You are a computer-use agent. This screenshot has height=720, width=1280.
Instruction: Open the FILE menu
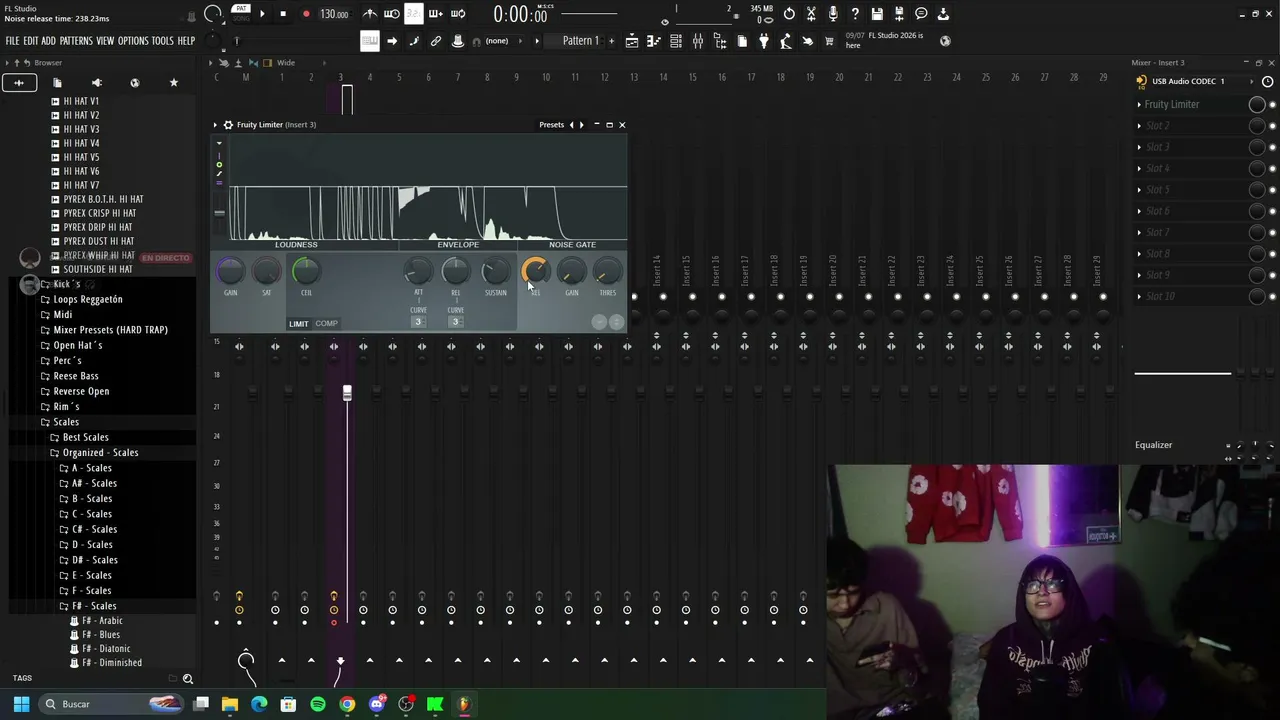click(12, 41)
